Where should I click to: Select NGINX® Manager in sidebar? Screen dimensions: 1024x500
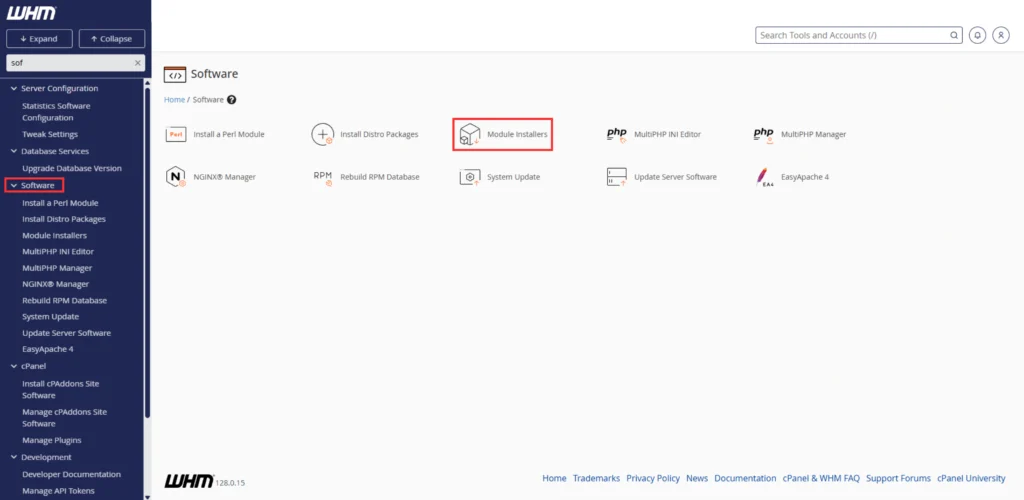tap(56, 285)
